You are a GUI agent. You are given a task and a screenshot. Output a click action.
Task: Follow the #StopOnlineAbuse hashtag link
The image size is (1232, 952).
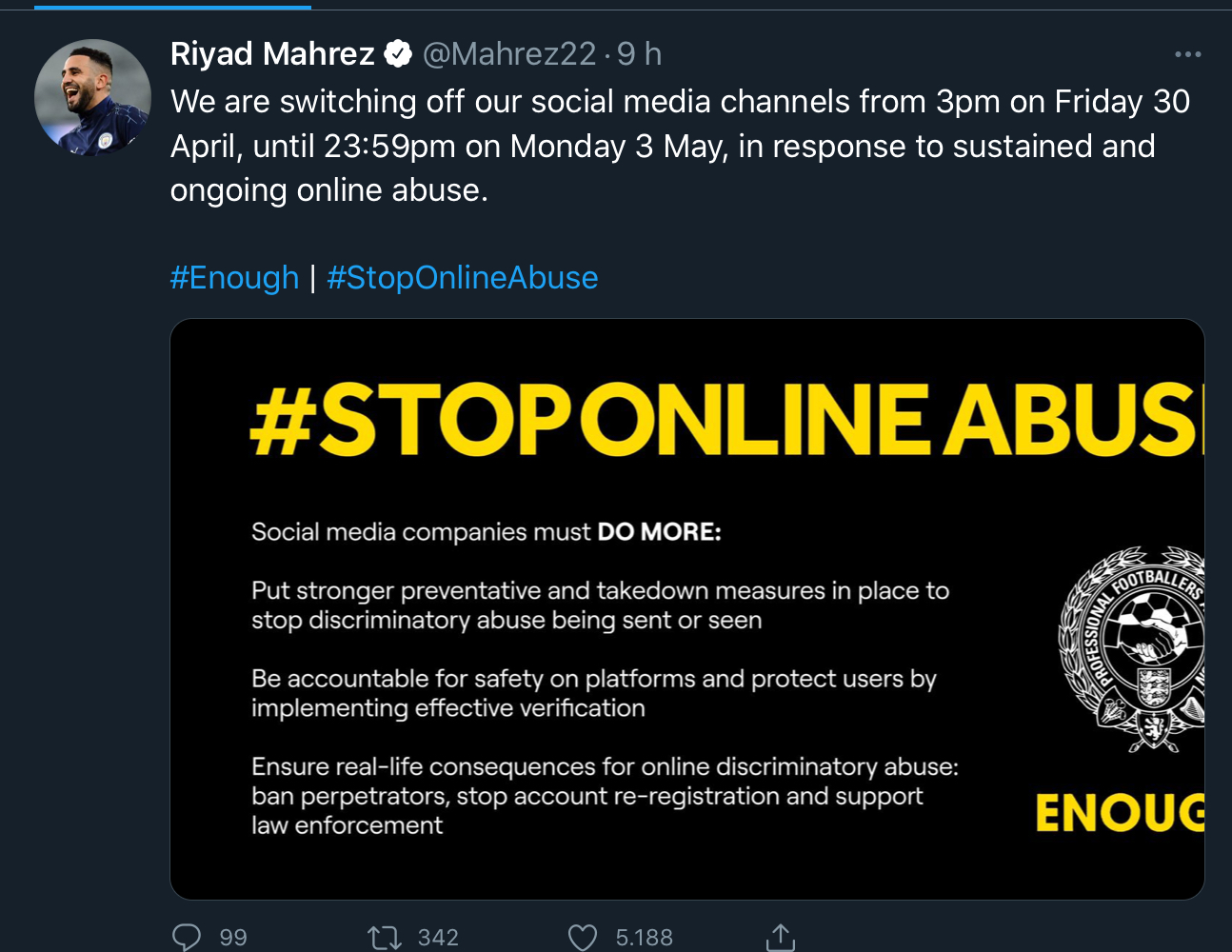(462, 277)
